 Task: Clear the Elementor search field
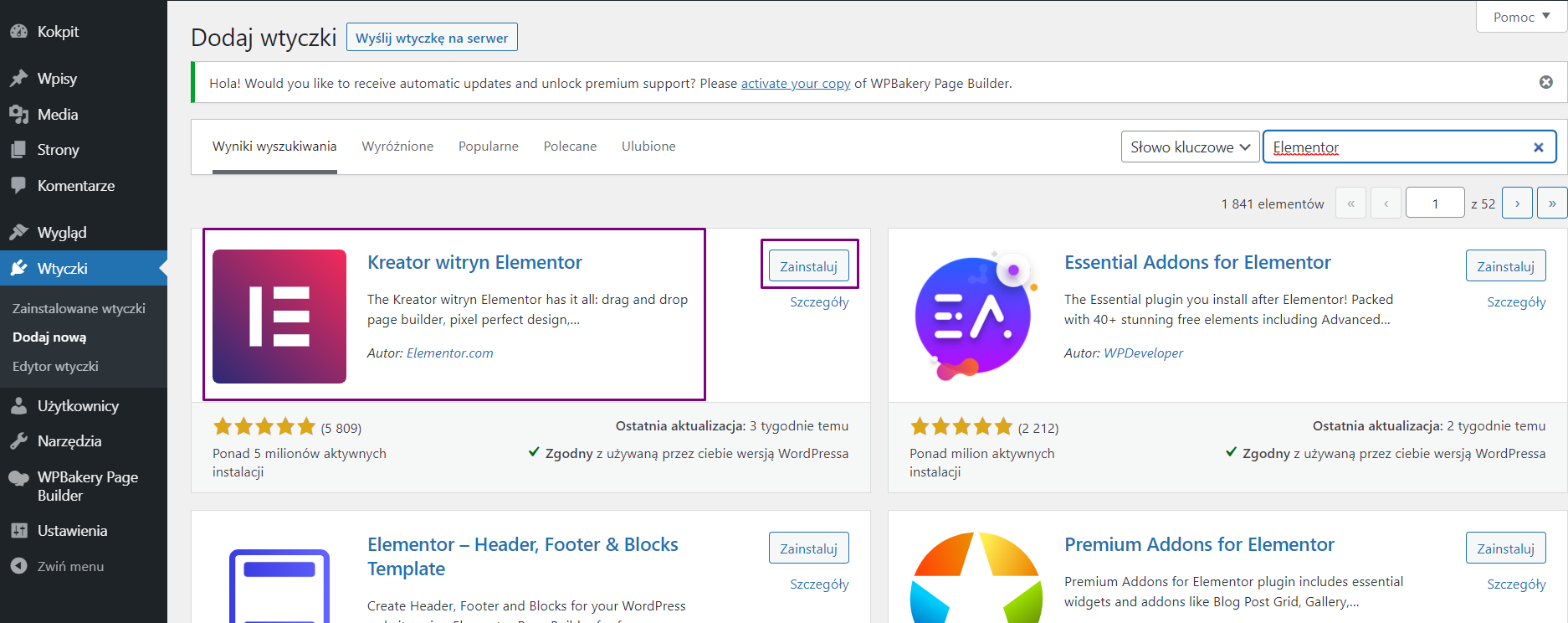(x=1538, y=147)
